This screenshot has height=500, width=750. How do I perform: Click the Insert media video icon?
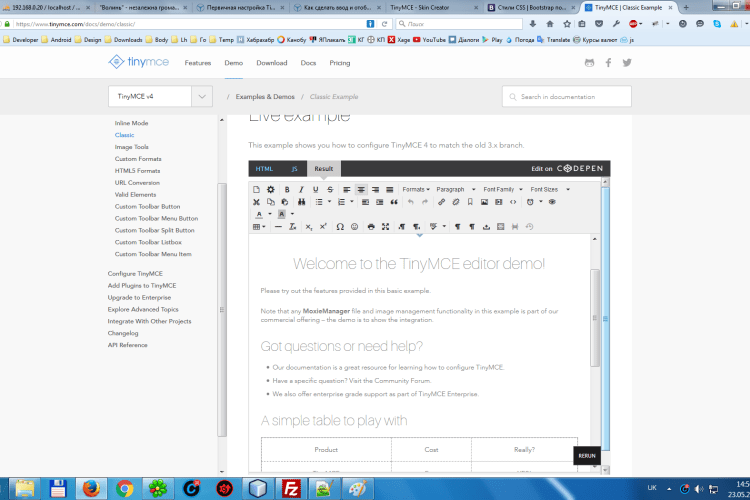click(499, 202)
